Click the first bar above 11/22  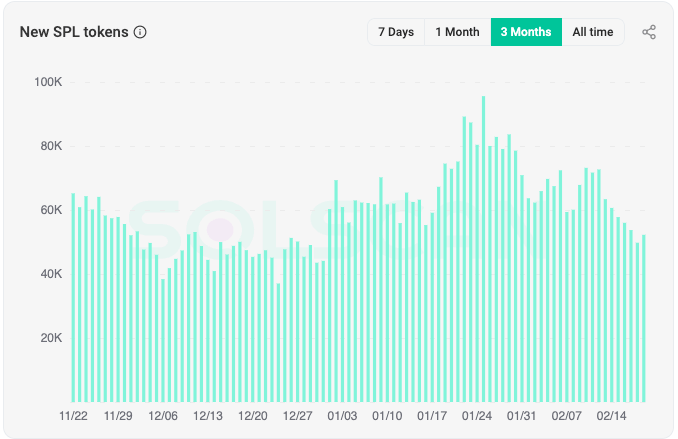(x=73, y=298)
